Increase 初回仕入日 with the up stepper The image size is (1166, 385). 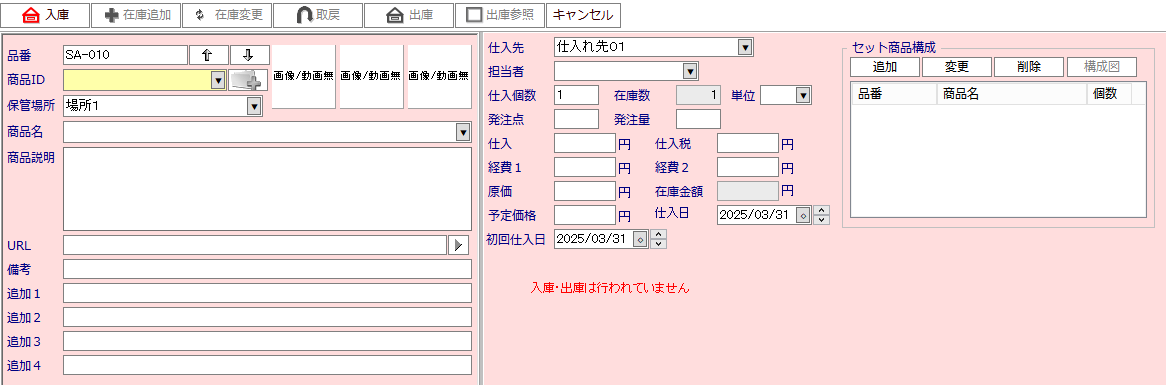[x=658, y=235]
